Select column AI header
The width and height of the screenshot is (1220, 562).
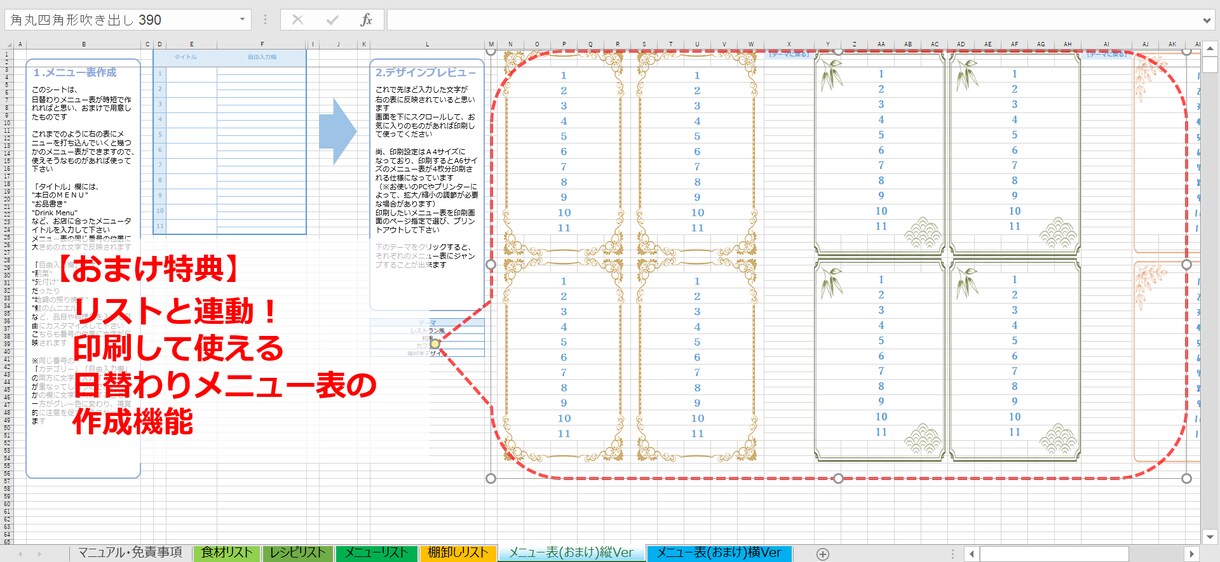tap(1107, 45)
